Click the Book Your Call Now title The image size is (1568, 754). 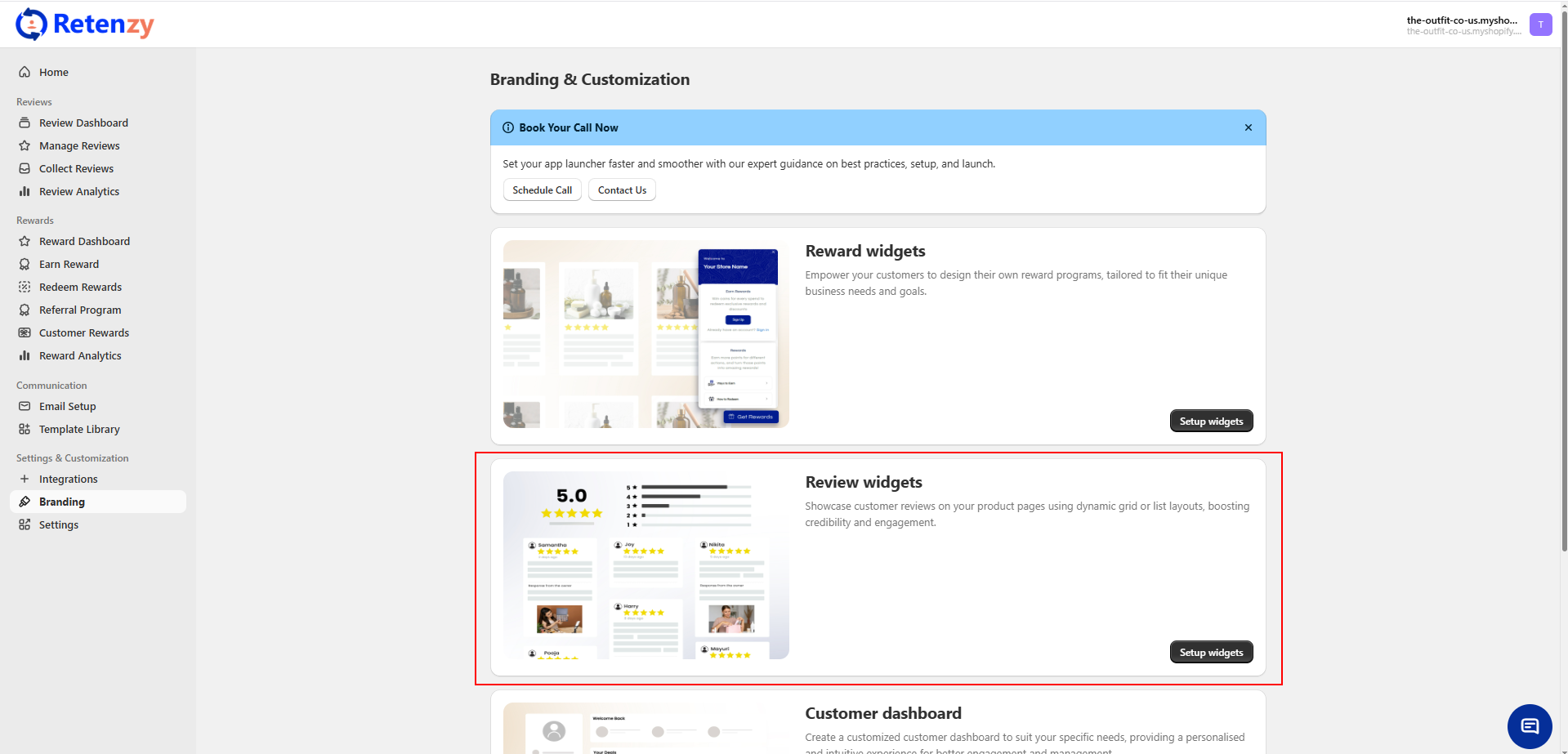pyautogui.click(x=569, y=127)
